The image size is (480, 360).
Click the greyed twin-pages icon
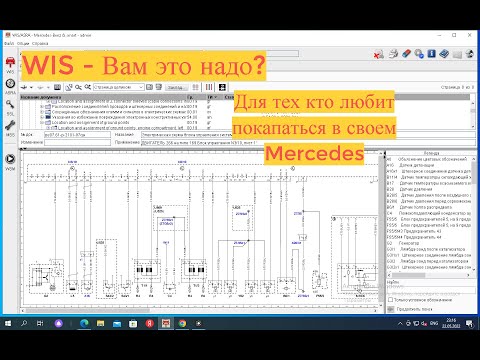click(195, 87)
